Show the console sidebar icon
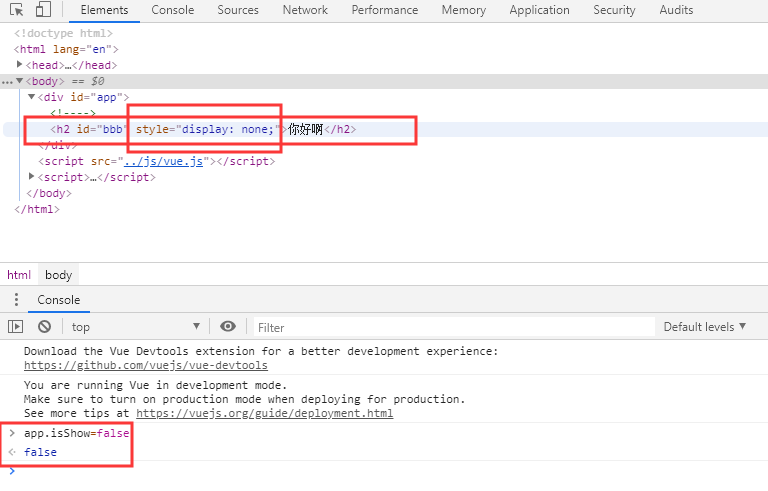 15,326
